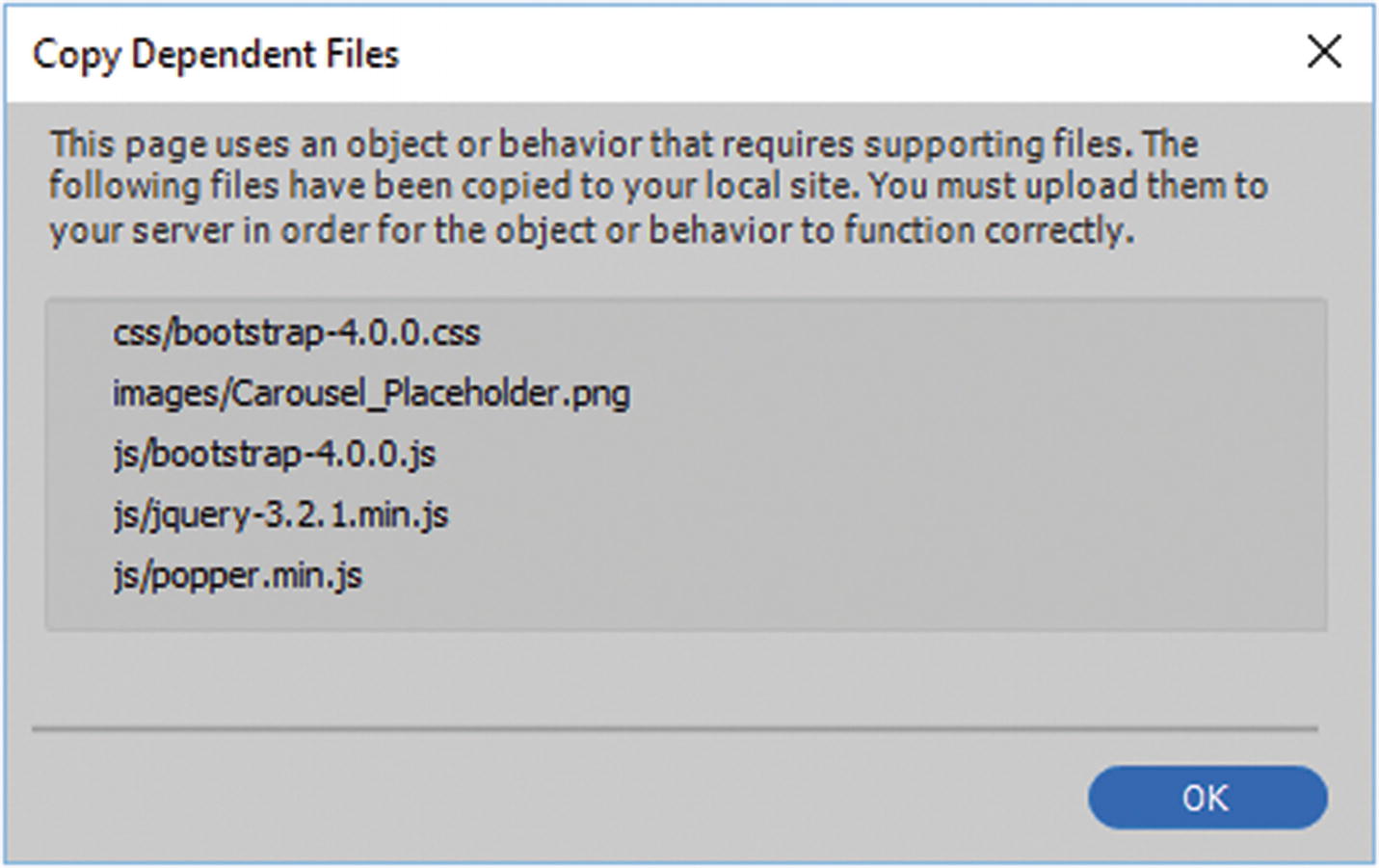Choose the carousel placeholder image entry
1379x868 pixels.
(x=371, y=394)
